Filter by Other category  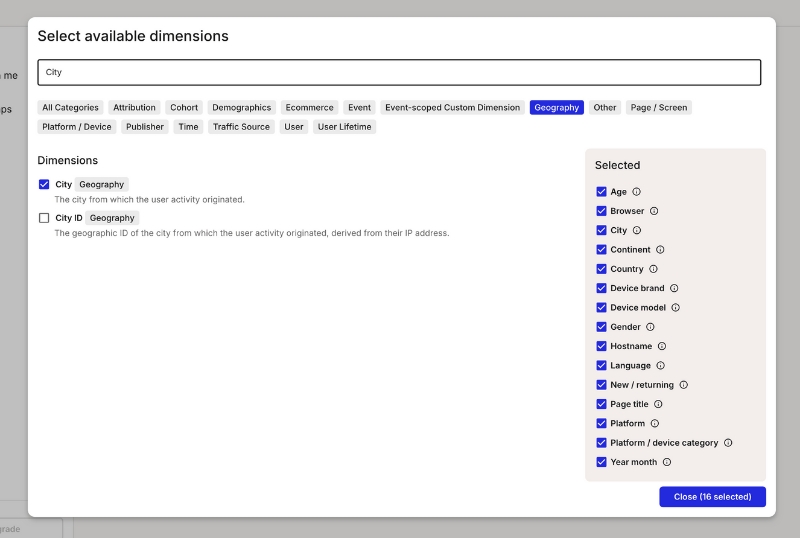tap(605, 108)
